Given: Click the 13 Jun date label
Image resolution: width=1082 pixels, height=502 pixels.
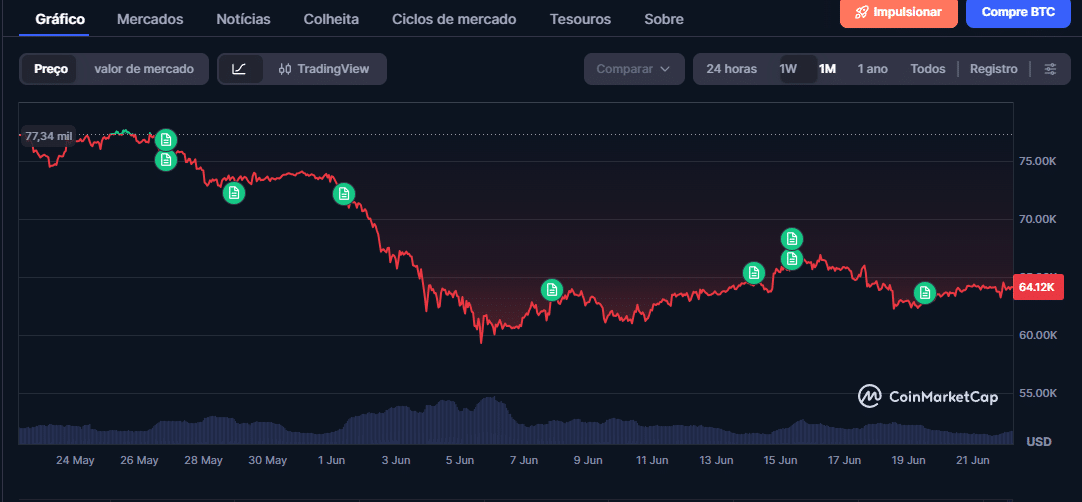Looking at the screenshot, I should 716,460.
